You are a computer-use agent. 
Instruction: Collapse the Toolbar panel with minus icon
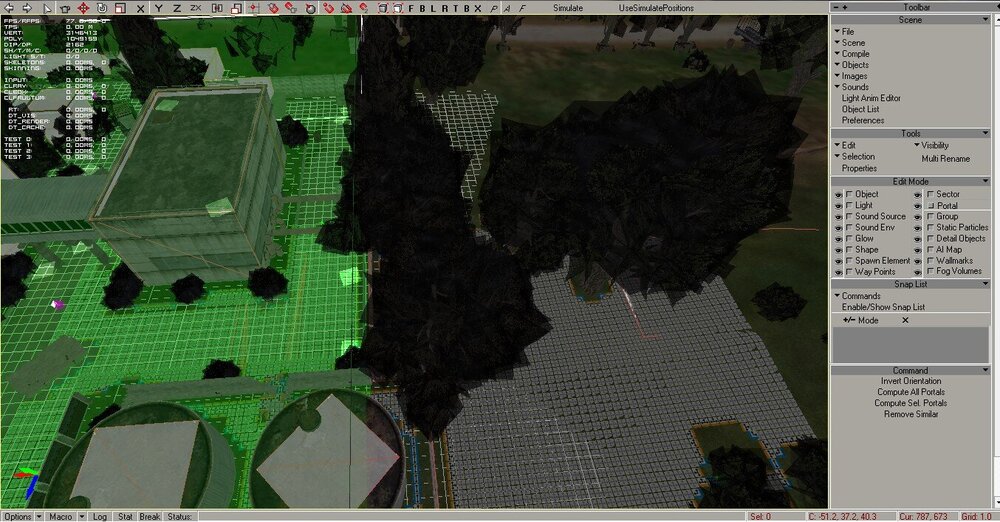(x=837, y=7)
